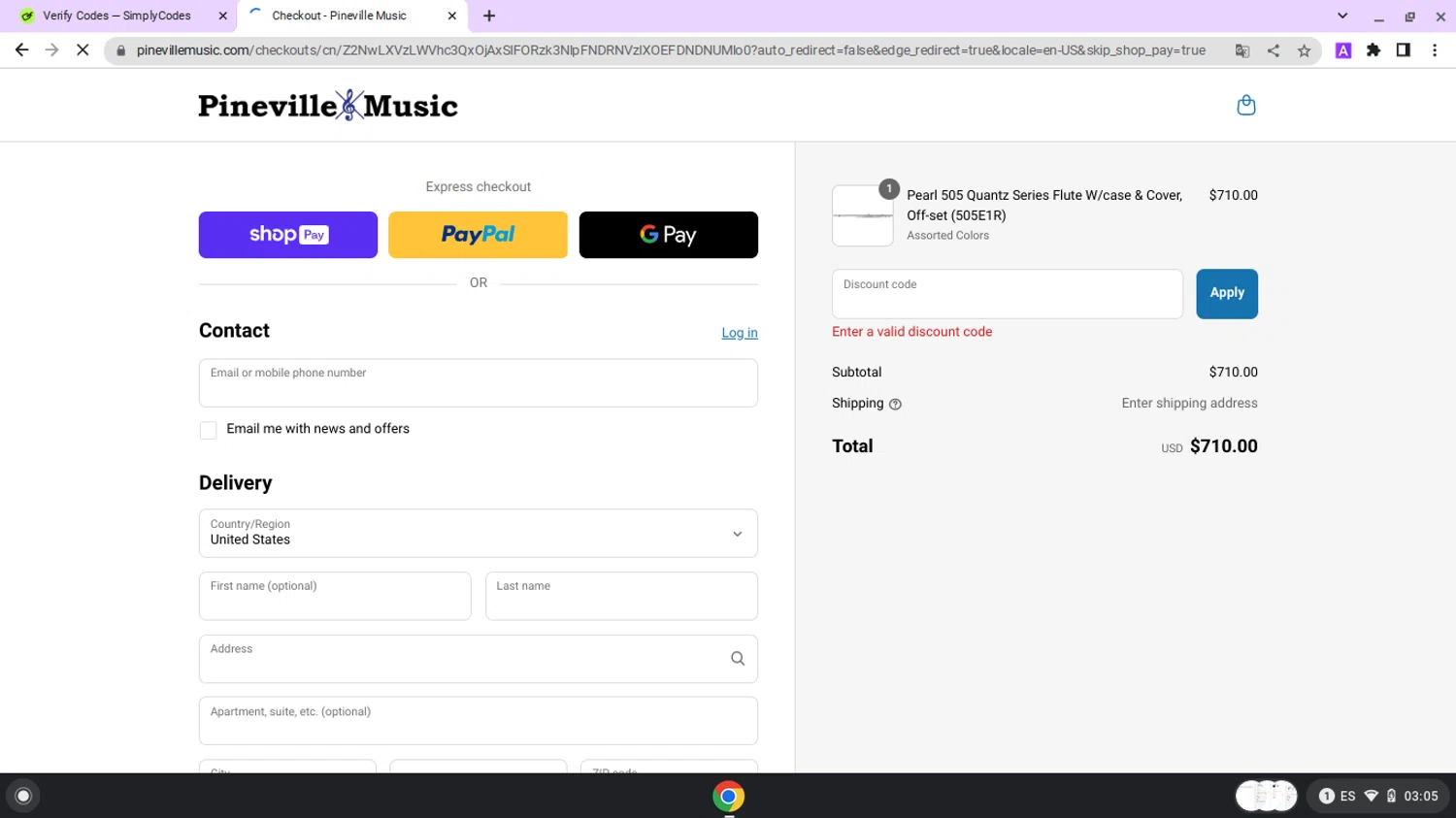The height and width of the screenshot is (818, 1456).
Task: Open the translate page icon
Action: click(1241, 50)
